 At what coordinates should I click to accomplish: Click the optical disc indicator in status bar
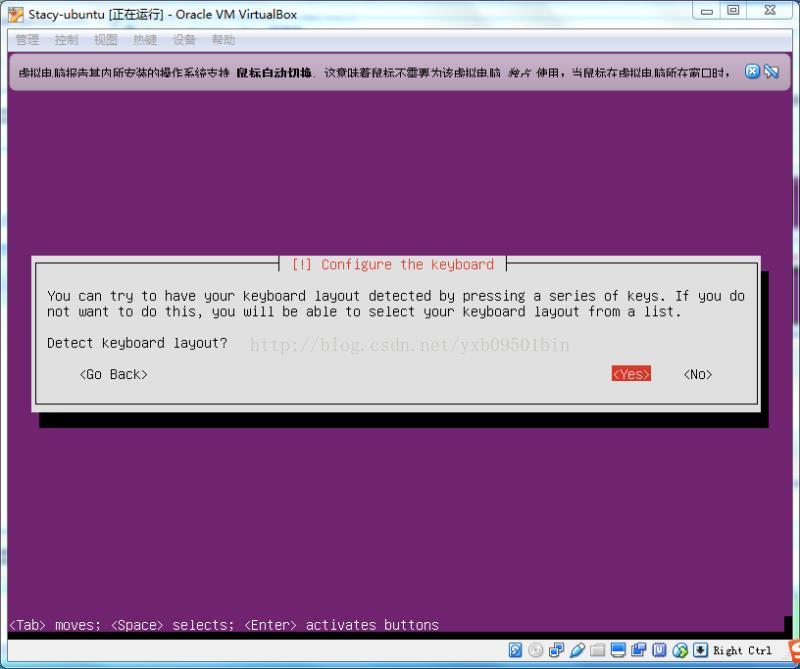pos(536,650)
